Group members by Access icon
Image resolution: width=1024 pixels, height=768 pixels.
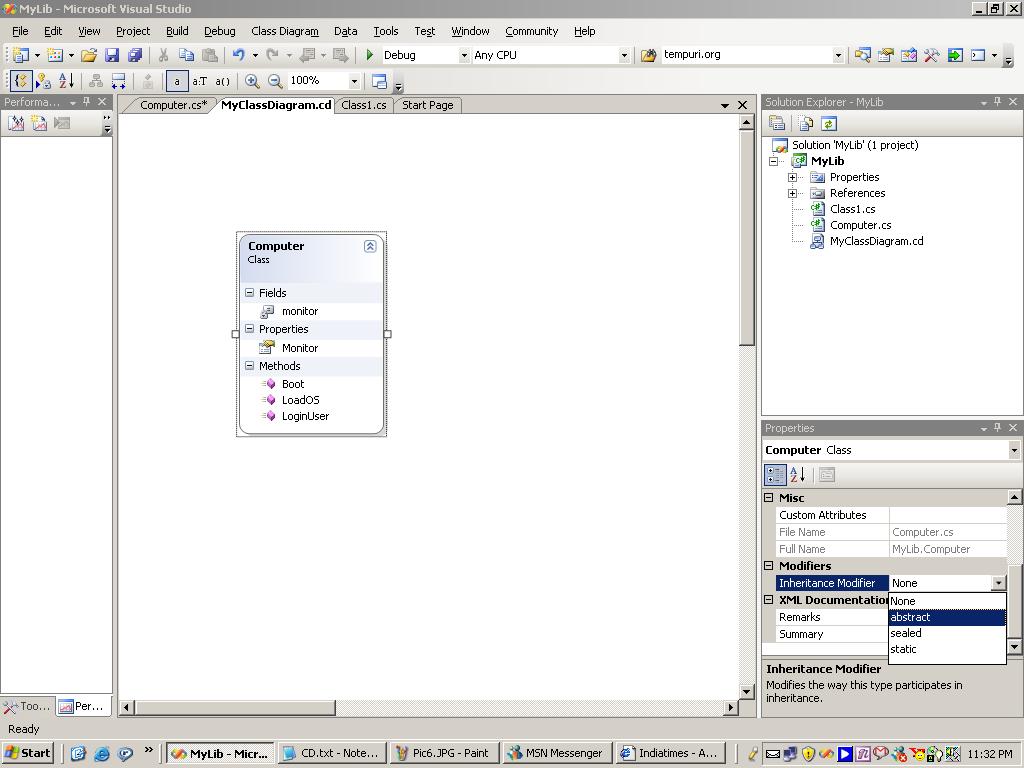(43, 81)
